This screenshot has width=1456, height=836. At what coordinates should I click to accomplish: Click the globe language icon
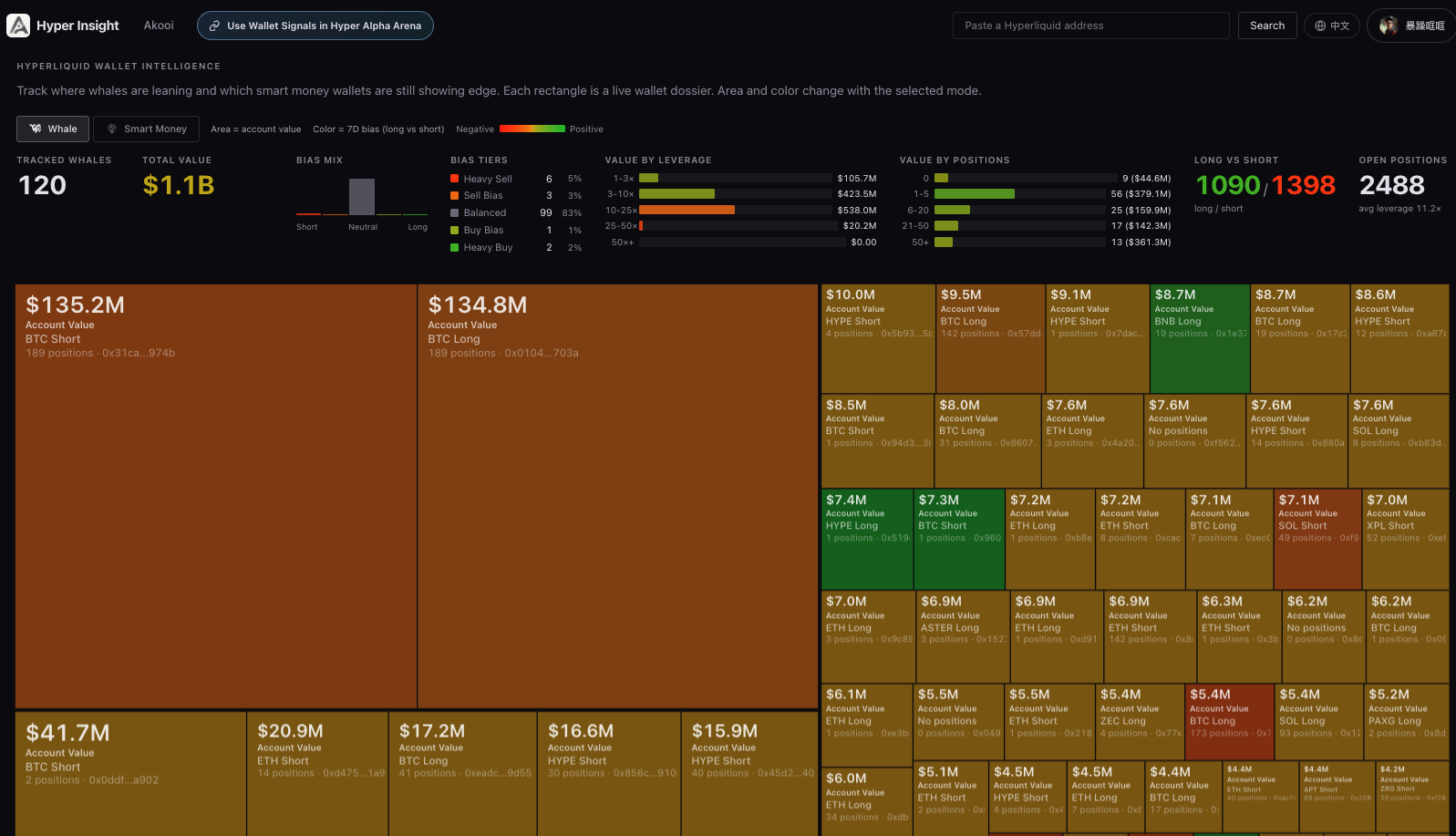coord(1320,26)
